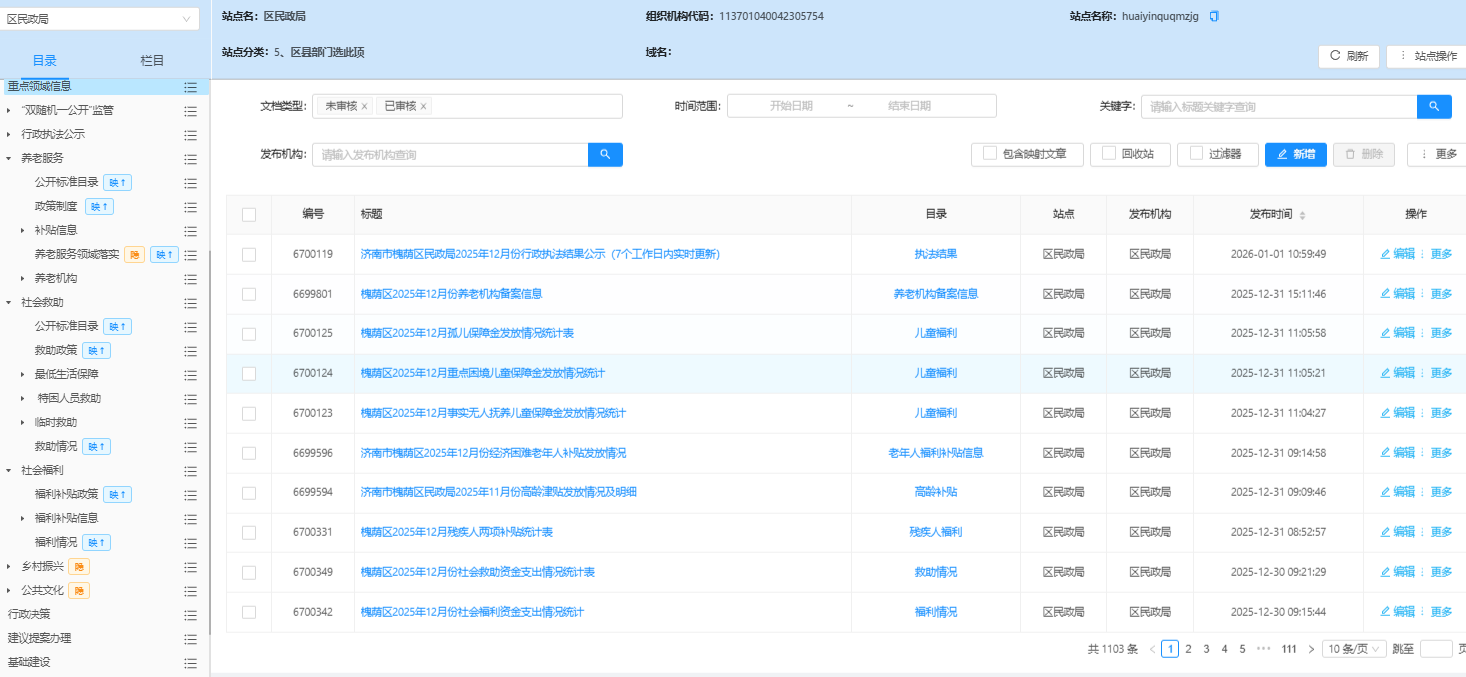The height and width of the screenshot is (677, 1466).
Task: Select the checkbox for row 6700119
Action: pyautogui.click(x=249, y=254)
